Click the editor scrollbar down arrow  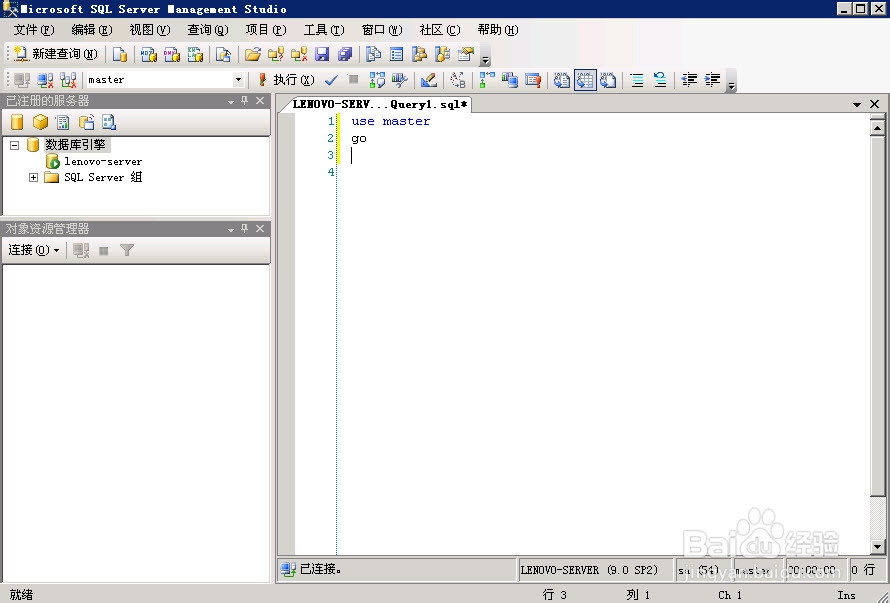pyautogui.click(x=877, y=548)
